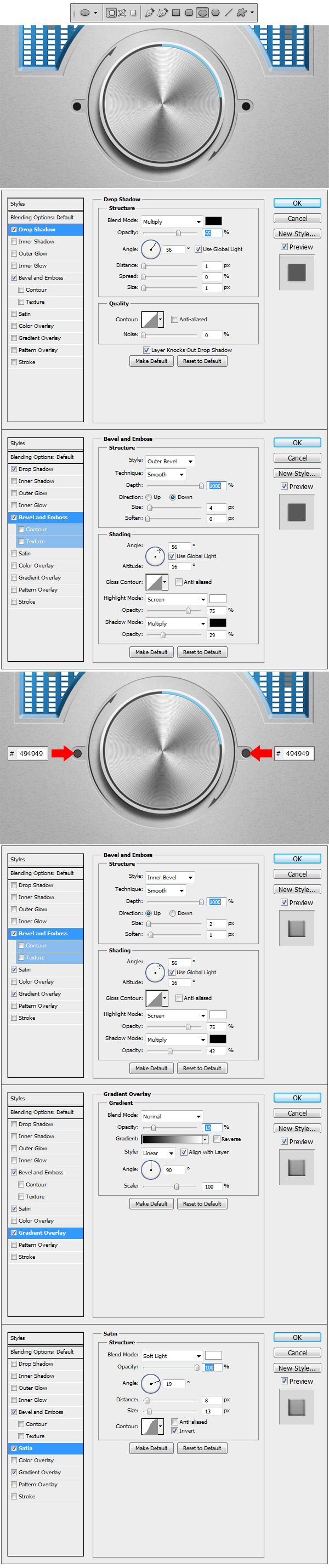The height and width of the screenshot is (1568, 329).
Task: Open the Outer Bevel style dropdown
Action: [170, 462]
